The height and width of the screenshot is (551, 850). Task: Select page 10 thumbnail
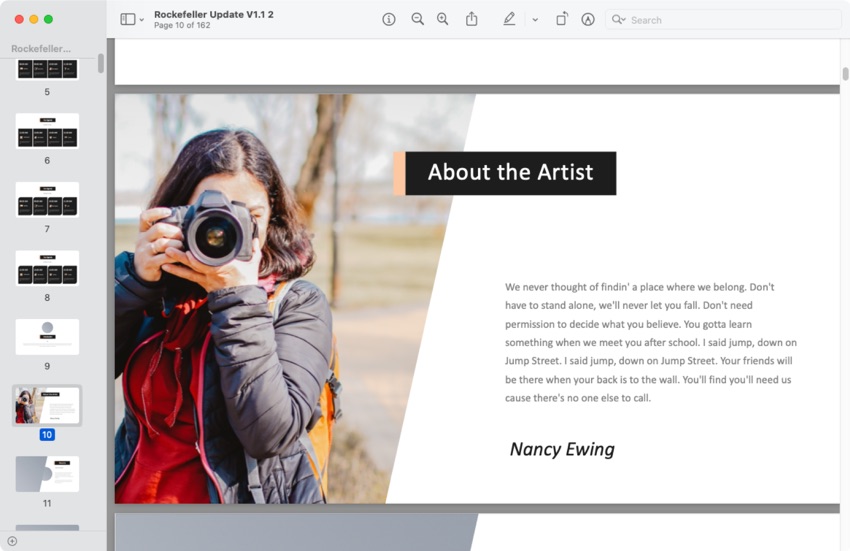click(x=47, y=405)
